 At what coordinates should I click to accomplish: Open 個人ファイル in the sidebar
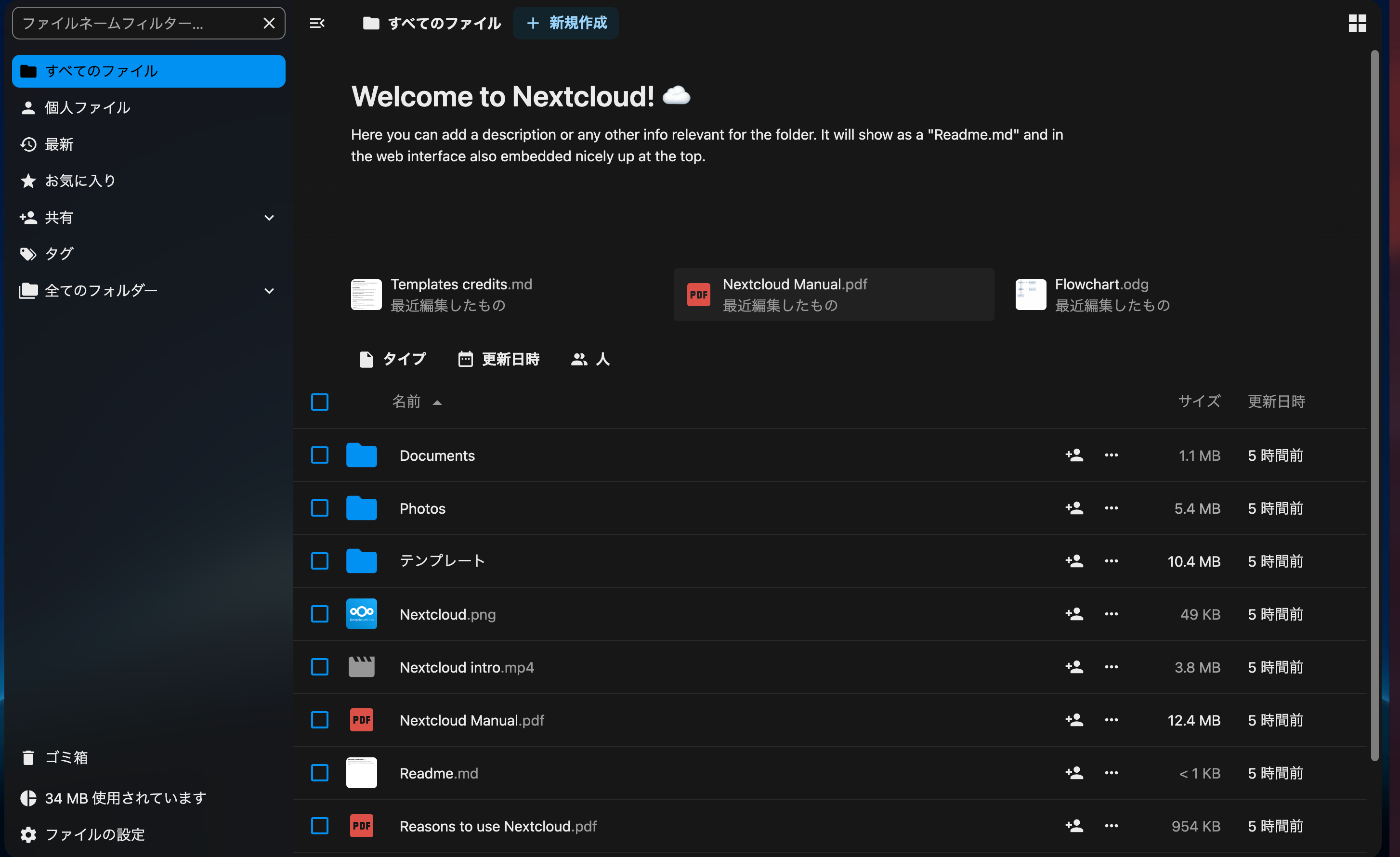149,107
